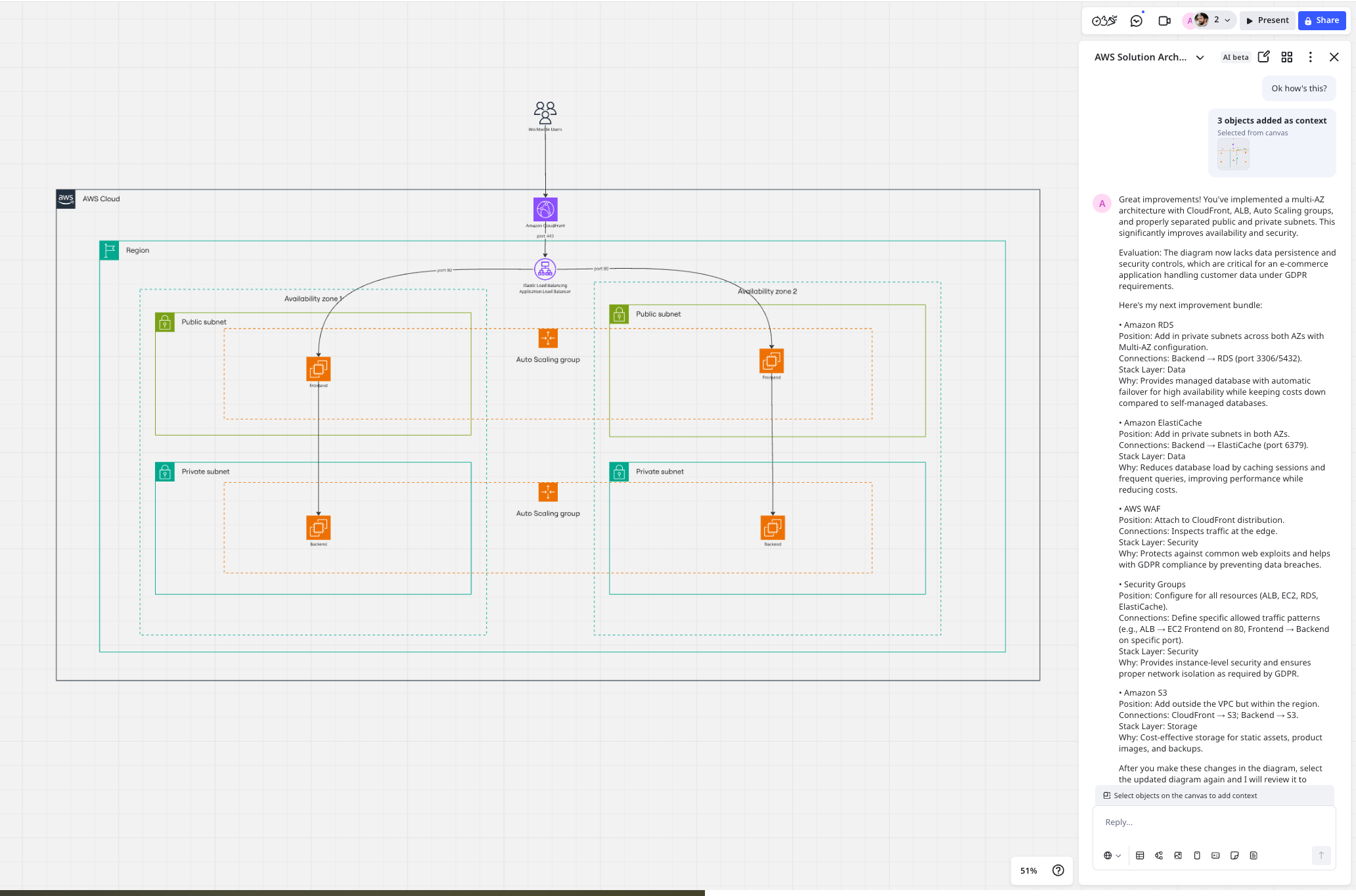Image resolution: width=1356 pixels, height=896 pixels.
Task: Click the blue Share button
Action: [1322, 20]
